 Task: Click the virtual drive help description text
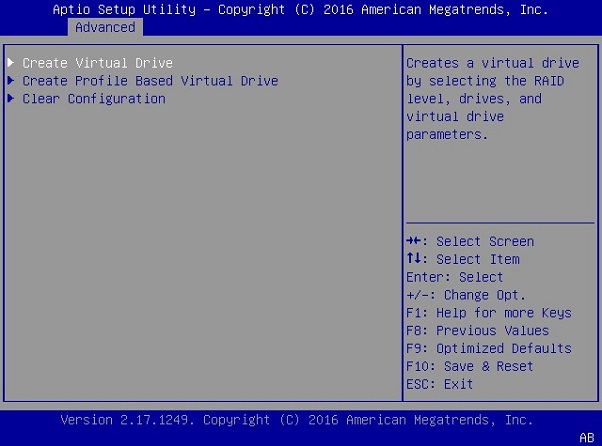(492, 99)
